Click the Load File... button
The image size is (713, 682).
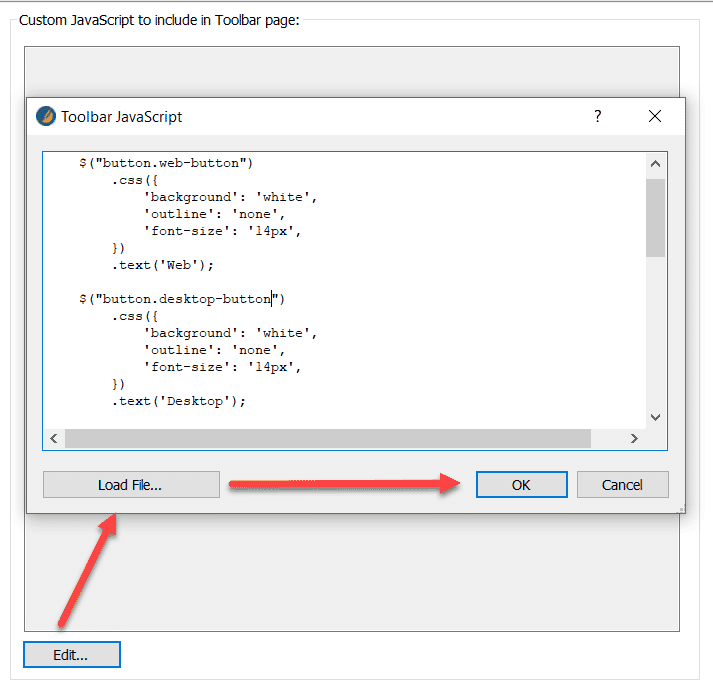131,485
